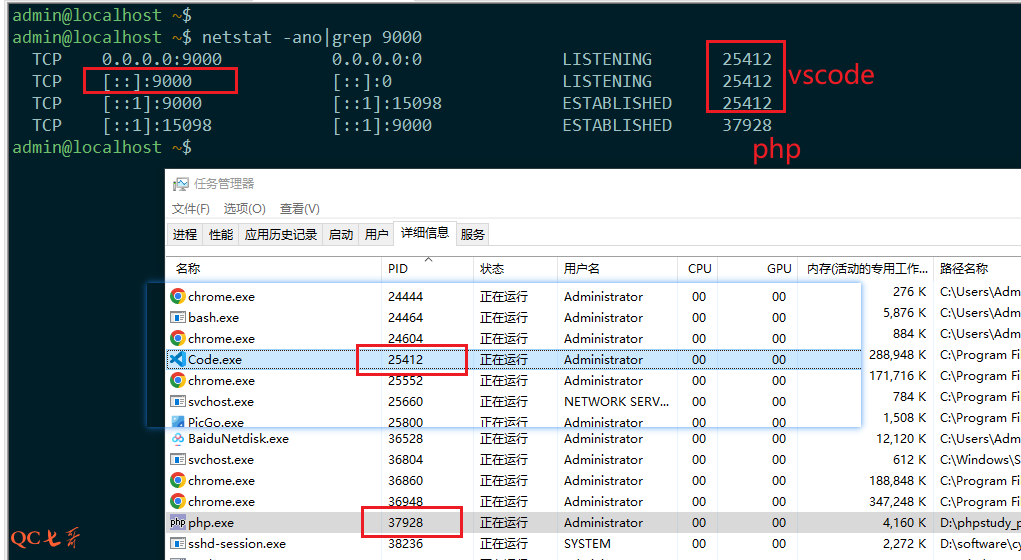This screenshot has height=560, width=1021.
Task: Click the php.exe process icon
Action: pos(178,523)
